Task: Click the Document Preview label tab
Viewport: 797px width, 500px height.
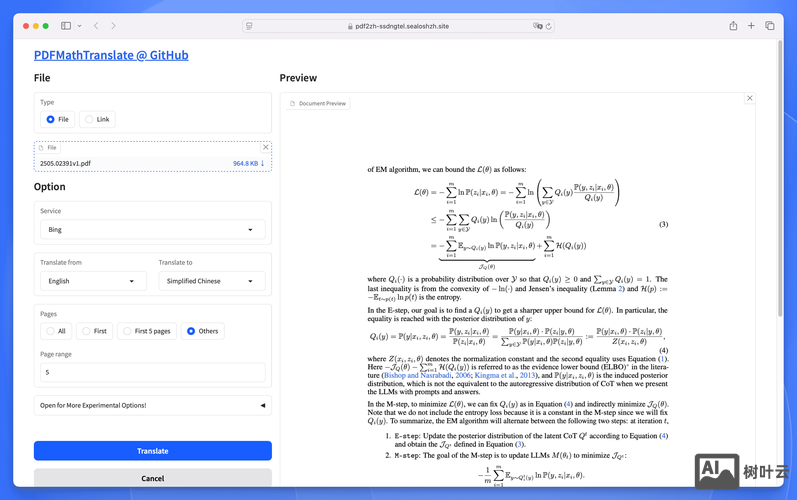Action: 318,103
